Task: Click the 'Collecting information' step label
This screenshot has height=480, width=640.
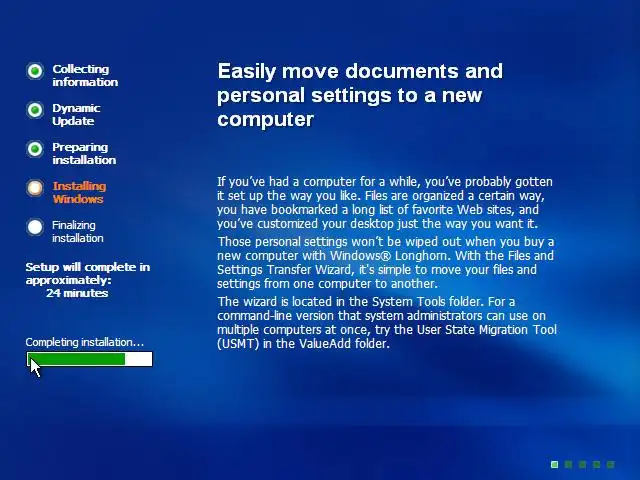Action: pos(85,76)
